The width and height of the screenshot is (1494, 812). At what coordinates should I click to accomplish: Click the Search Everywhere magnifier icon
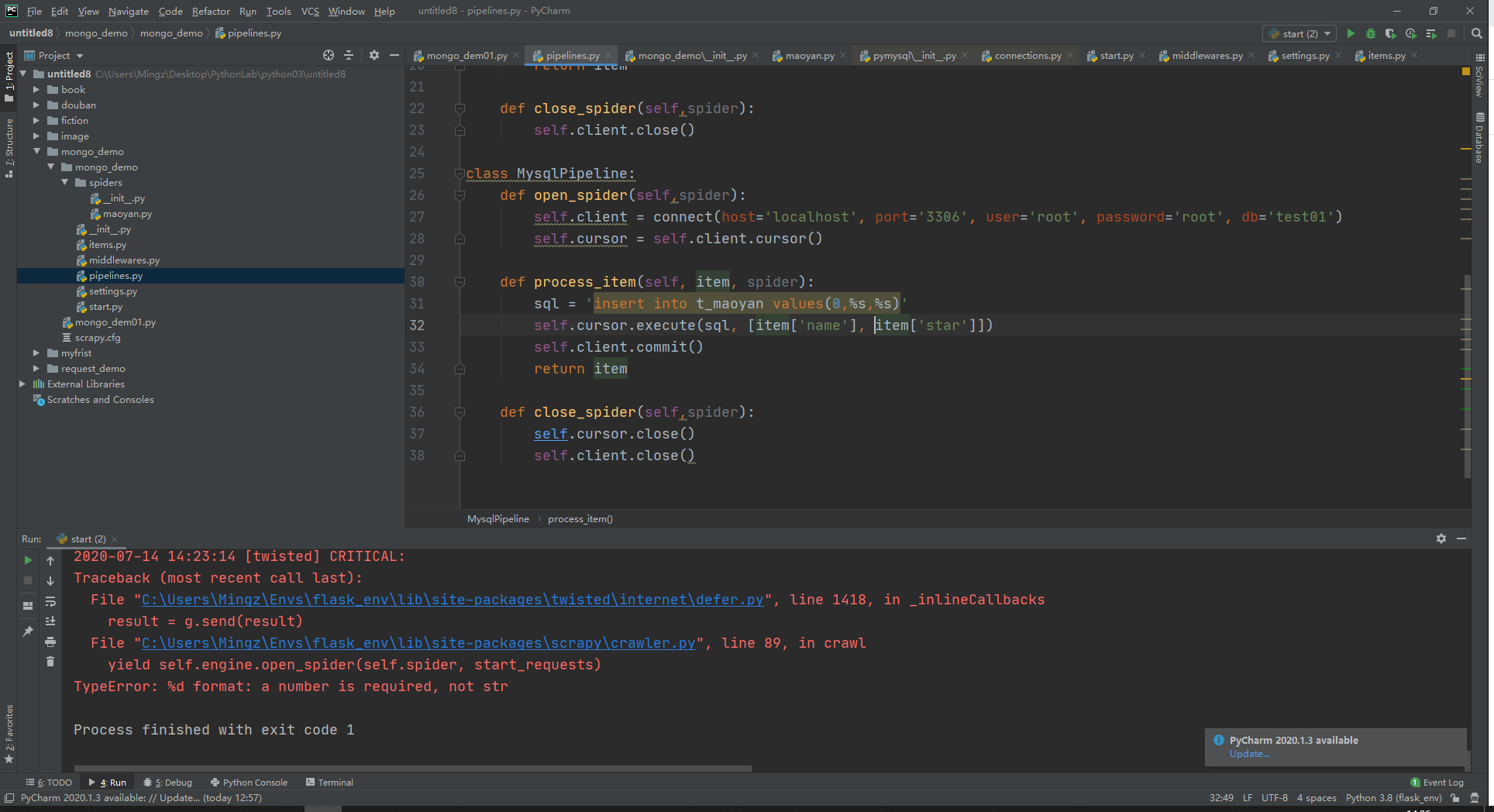click(1477, 33)
